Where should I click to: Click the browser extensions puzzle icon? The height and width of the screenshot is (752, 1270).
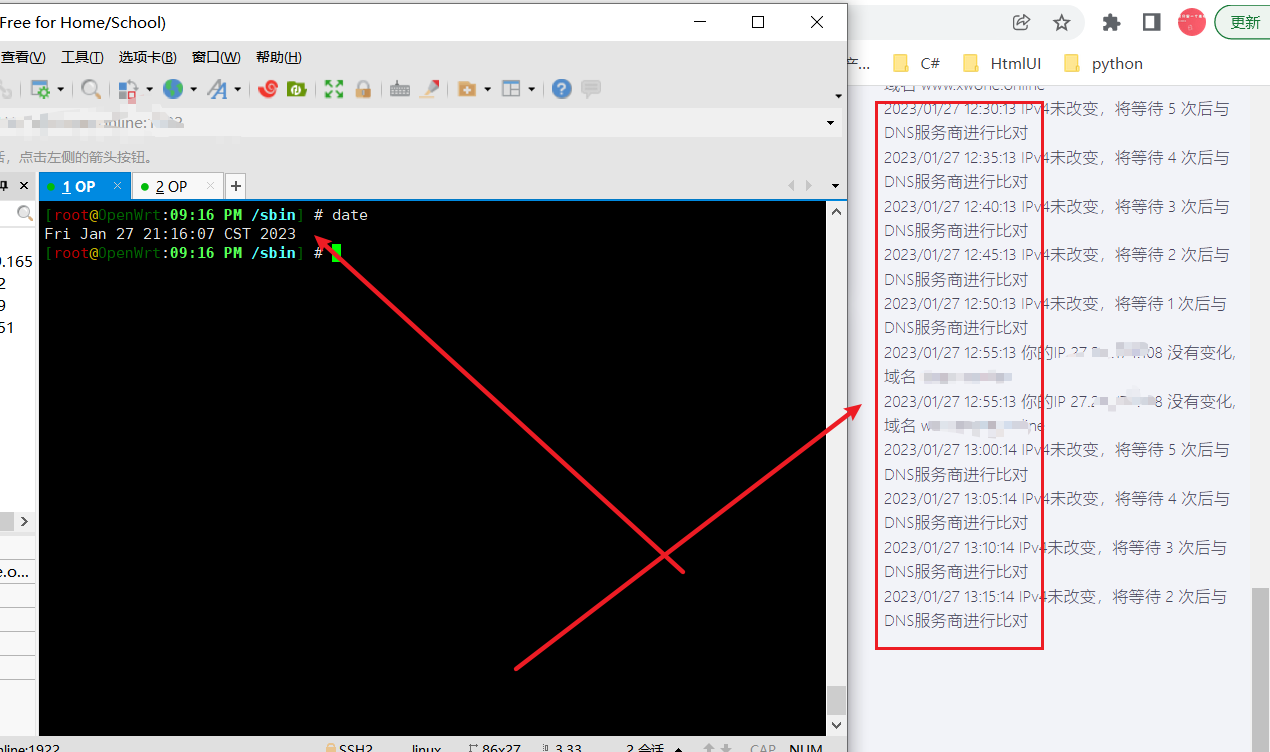pos(1111,22)
